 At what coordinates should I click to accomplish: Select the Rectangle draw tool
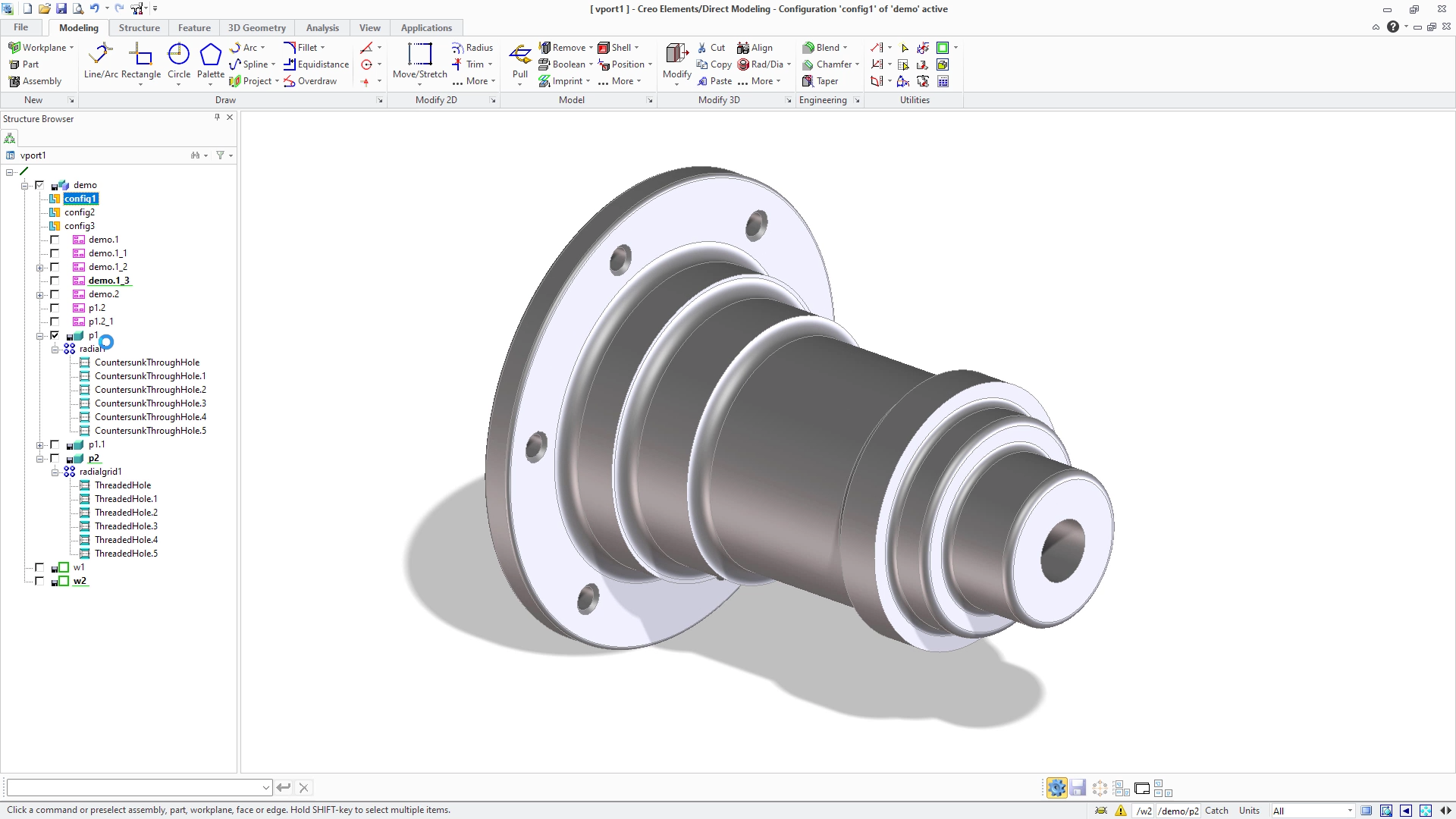point(141,61)
